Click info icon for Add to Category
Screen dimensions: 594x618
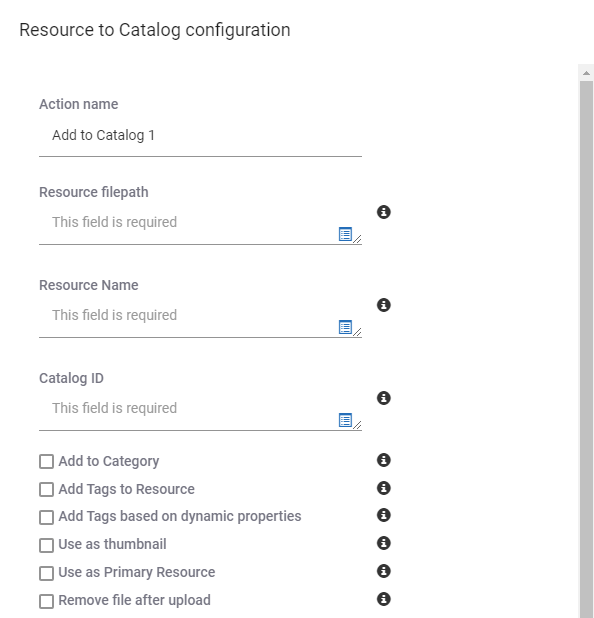(x=384, y=460)
